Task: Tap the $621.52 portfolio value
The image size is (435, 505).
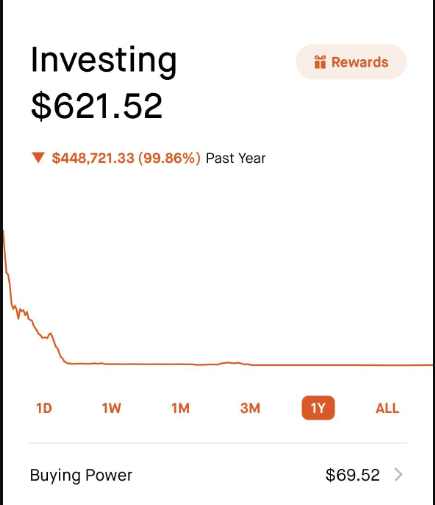Action: (97, 106)
